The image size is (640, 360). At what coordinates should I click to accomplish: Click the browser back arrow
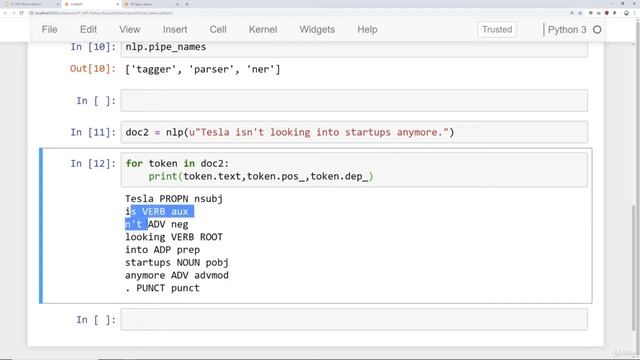point(5,13)
